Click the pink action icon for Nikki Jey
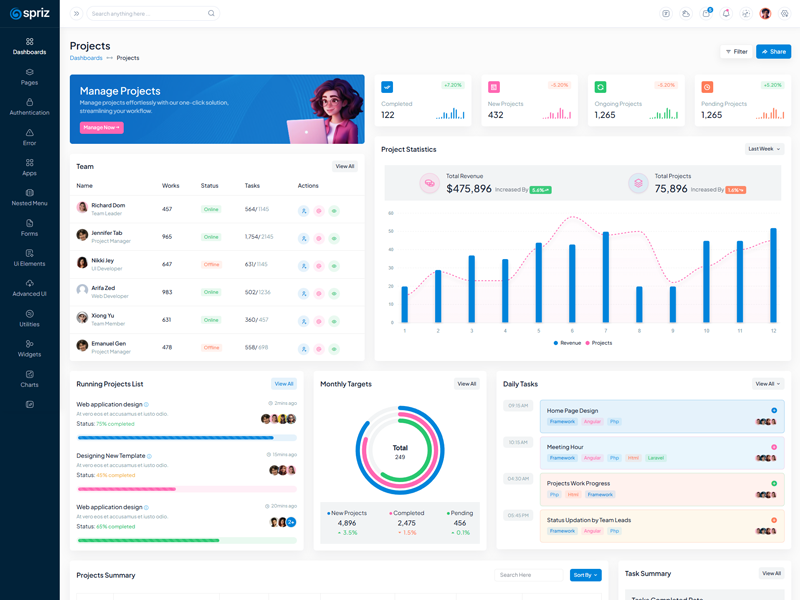This screenshot has height=600, width=800. (x=319, y=265)
